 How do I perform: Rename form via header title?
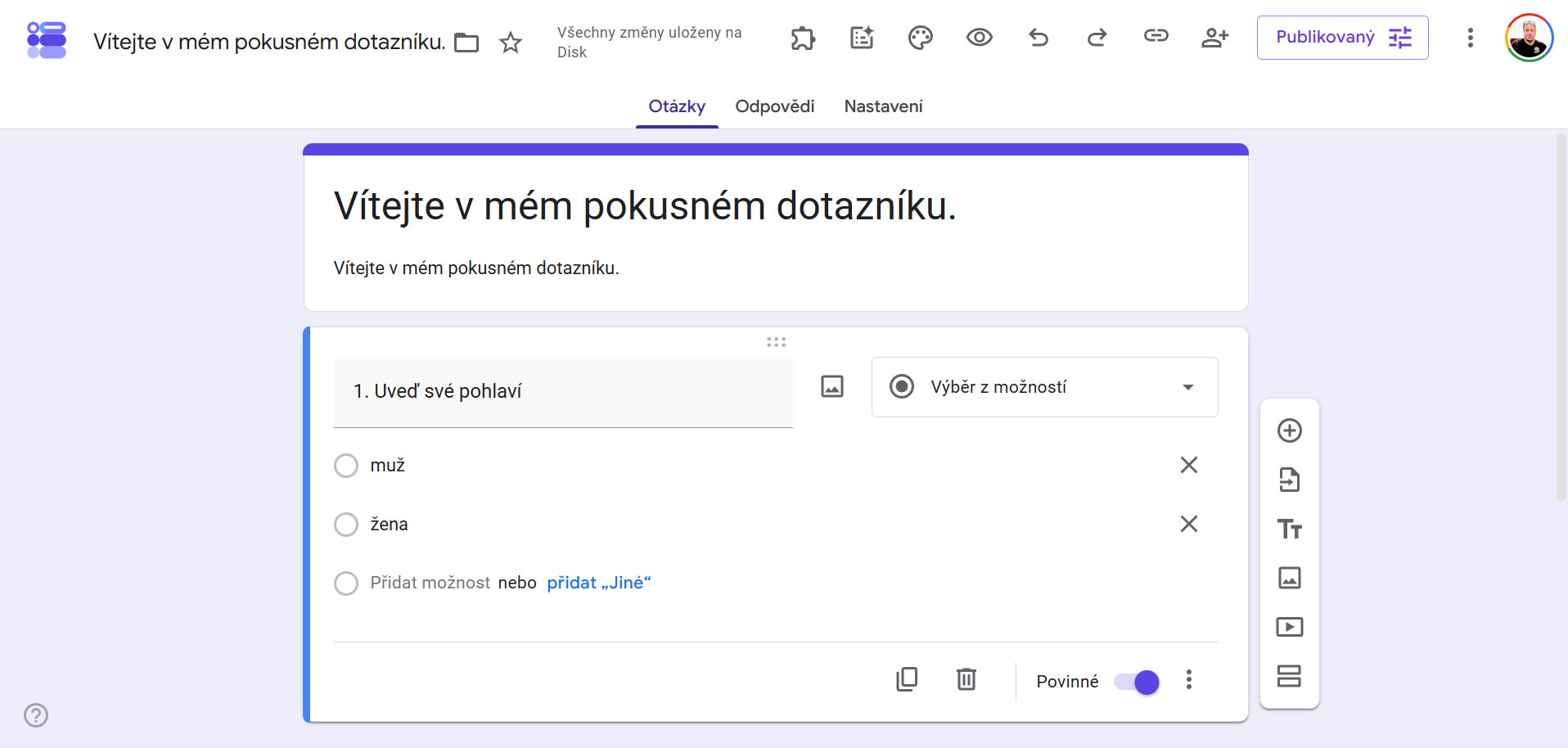coord(269,42)
